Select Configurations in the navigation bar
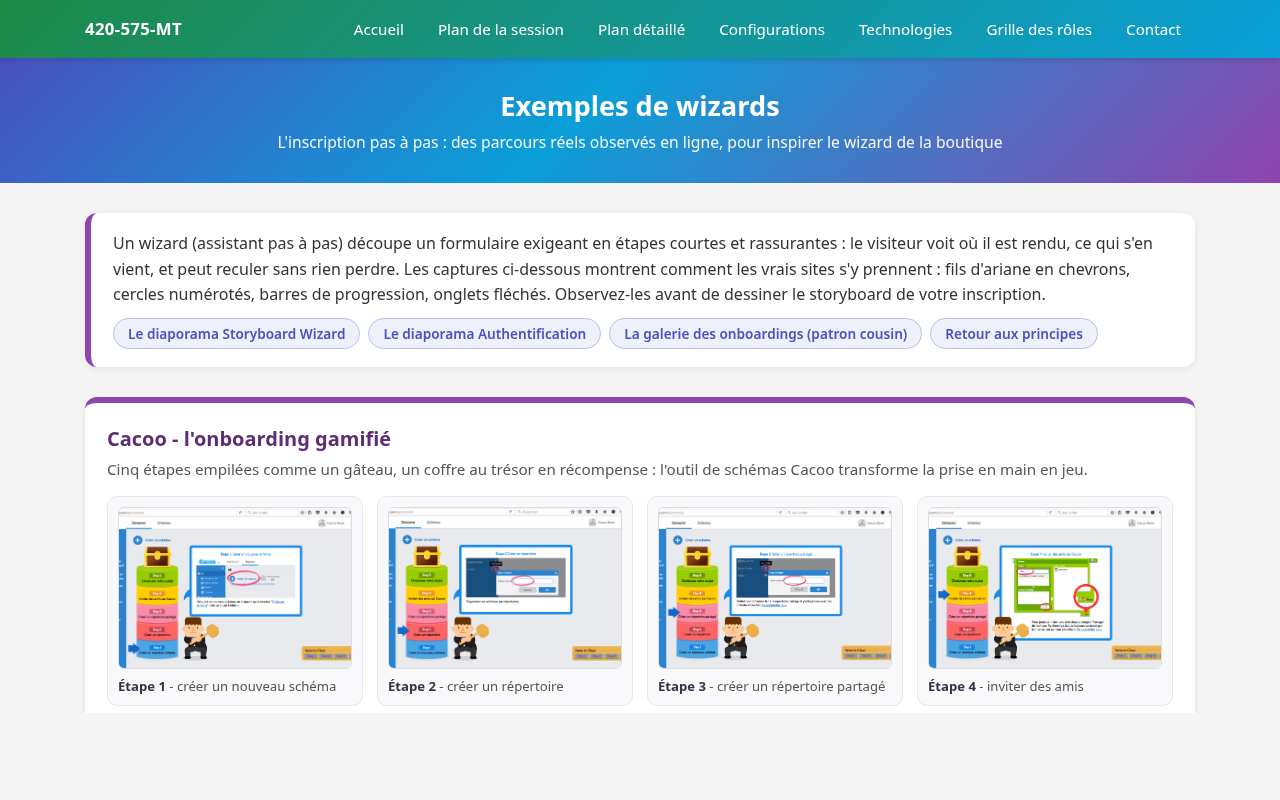This screenshot has height=800, width=1280. [x=772, y=29]
